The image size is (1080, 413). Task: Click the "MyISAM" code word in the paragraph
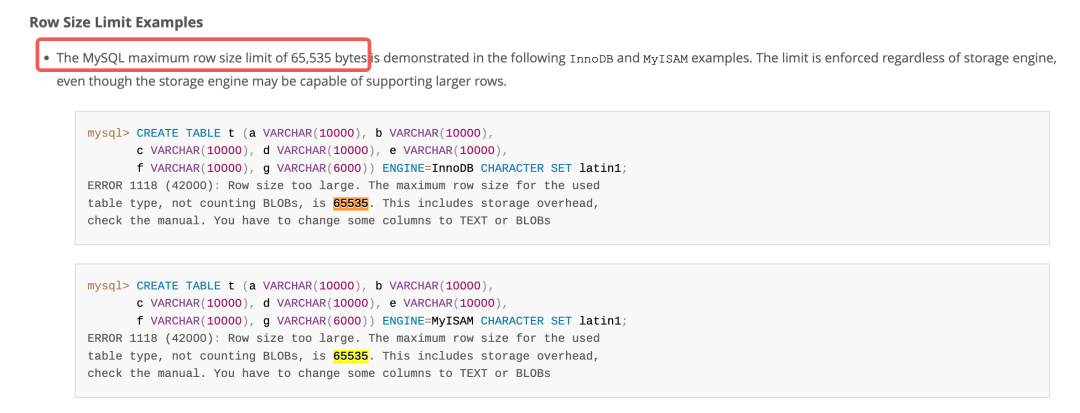tap(663, 58)
